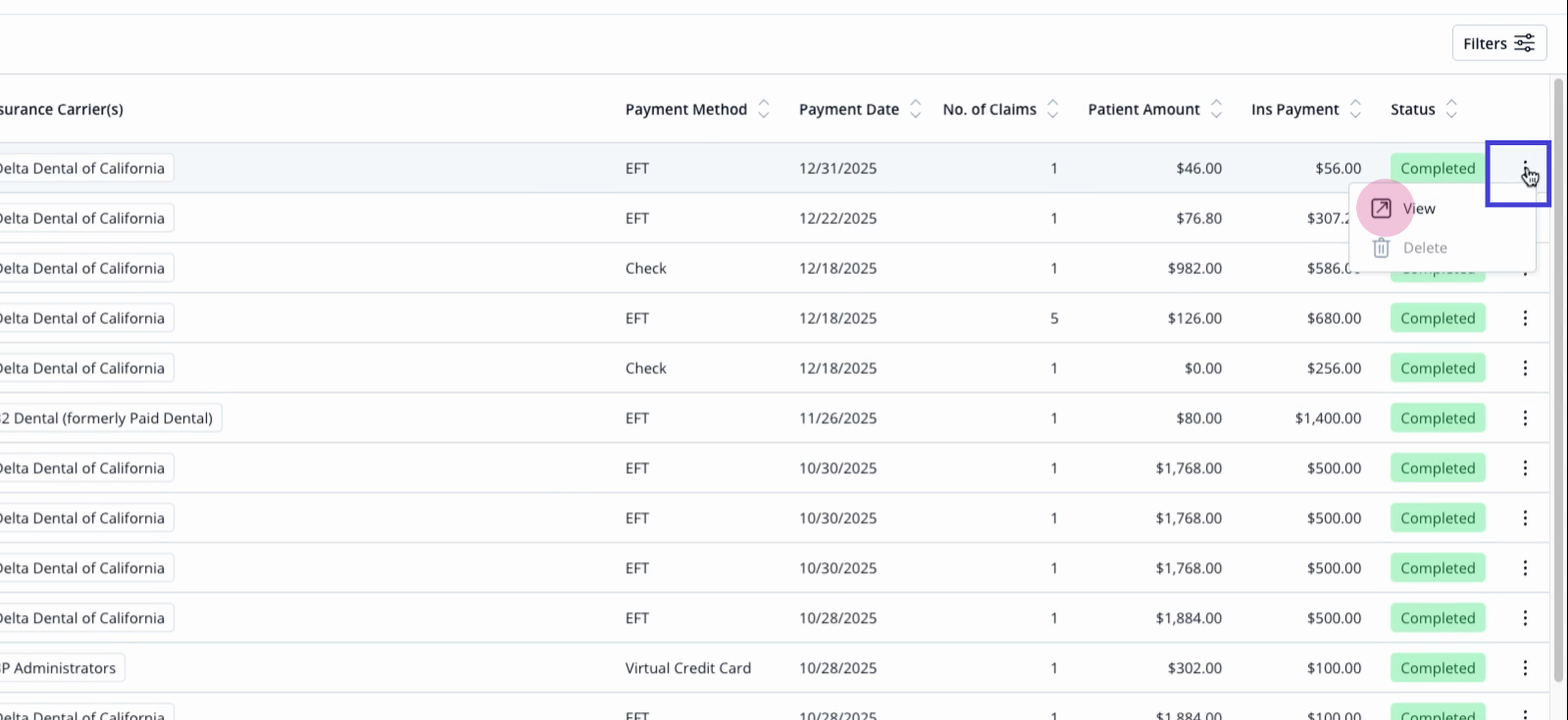
Task: Select Delta Dental chip on 12/22/2025 row
Action: 86,219
